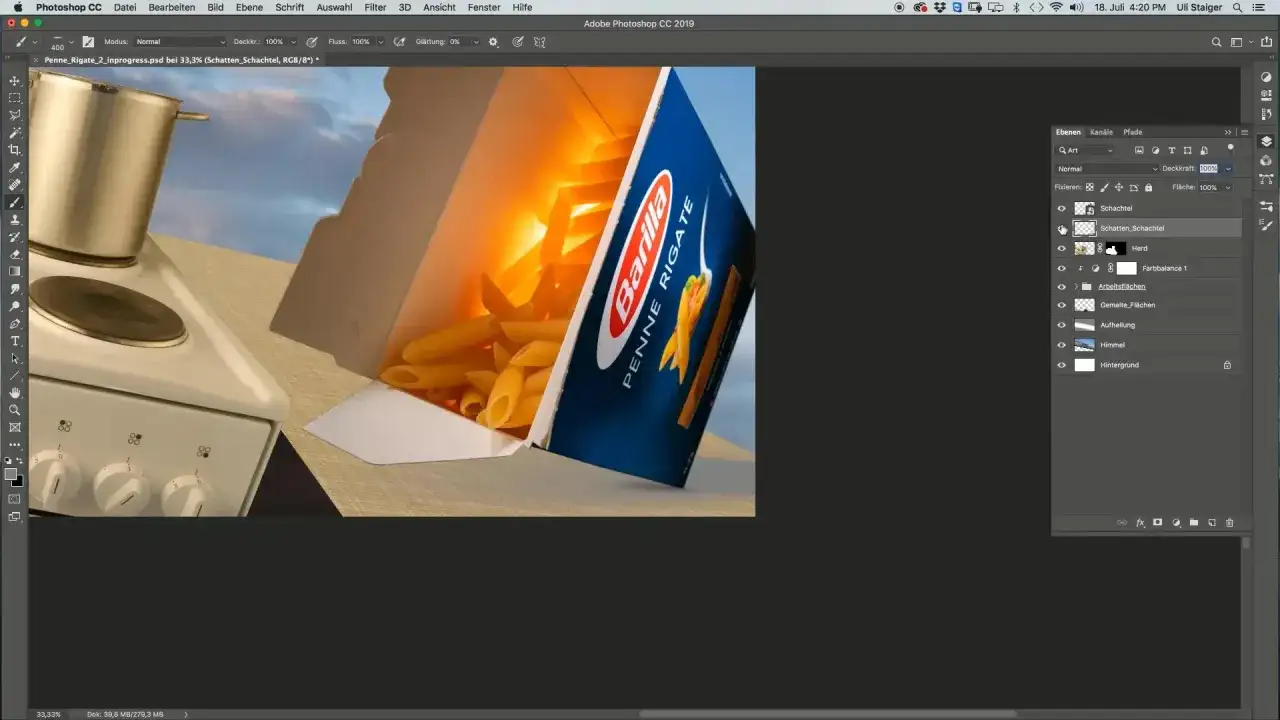
Task: Open the adjustment layer icon at panel bottom
Action: (x=1176, y=522)
